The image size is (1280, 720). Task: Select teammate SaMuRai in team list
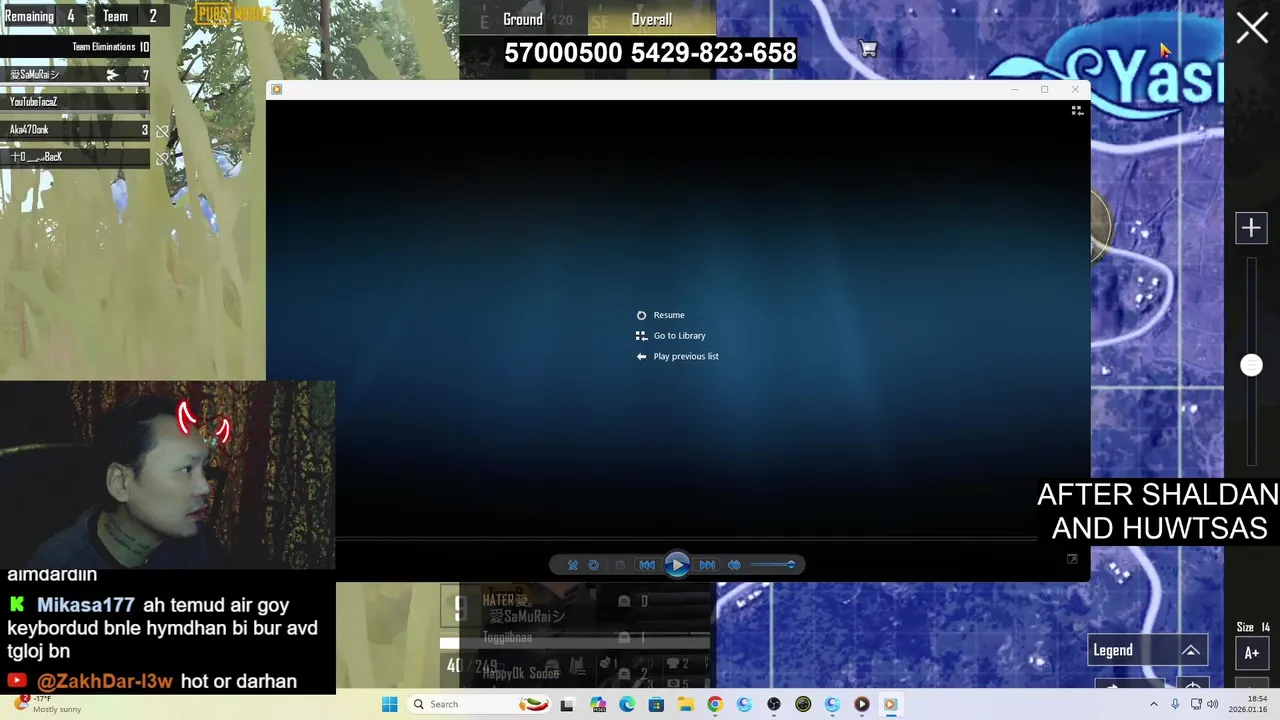point(75,75)
